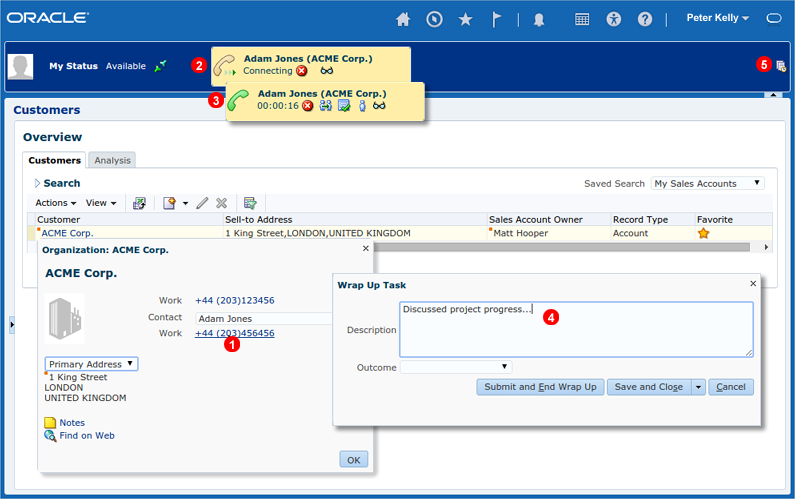Go to the Home icon
Screen dimensions: 795x499
click(x=403, y=19)
